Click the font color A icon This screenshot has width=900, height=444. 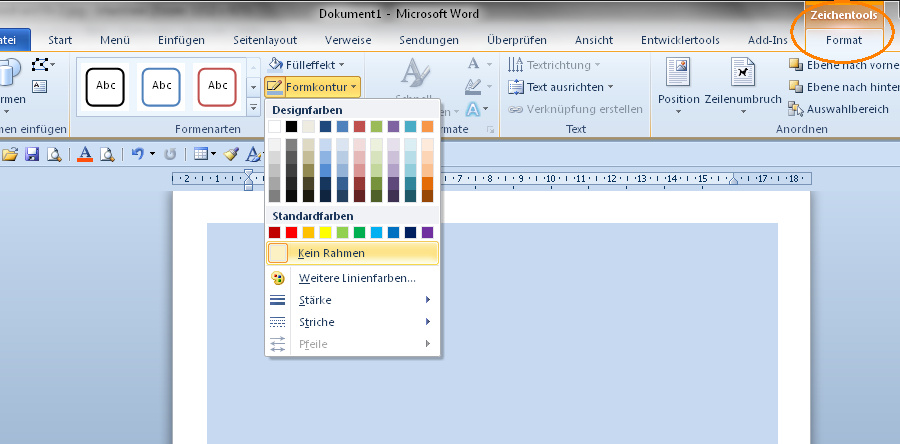click(85, 154)
